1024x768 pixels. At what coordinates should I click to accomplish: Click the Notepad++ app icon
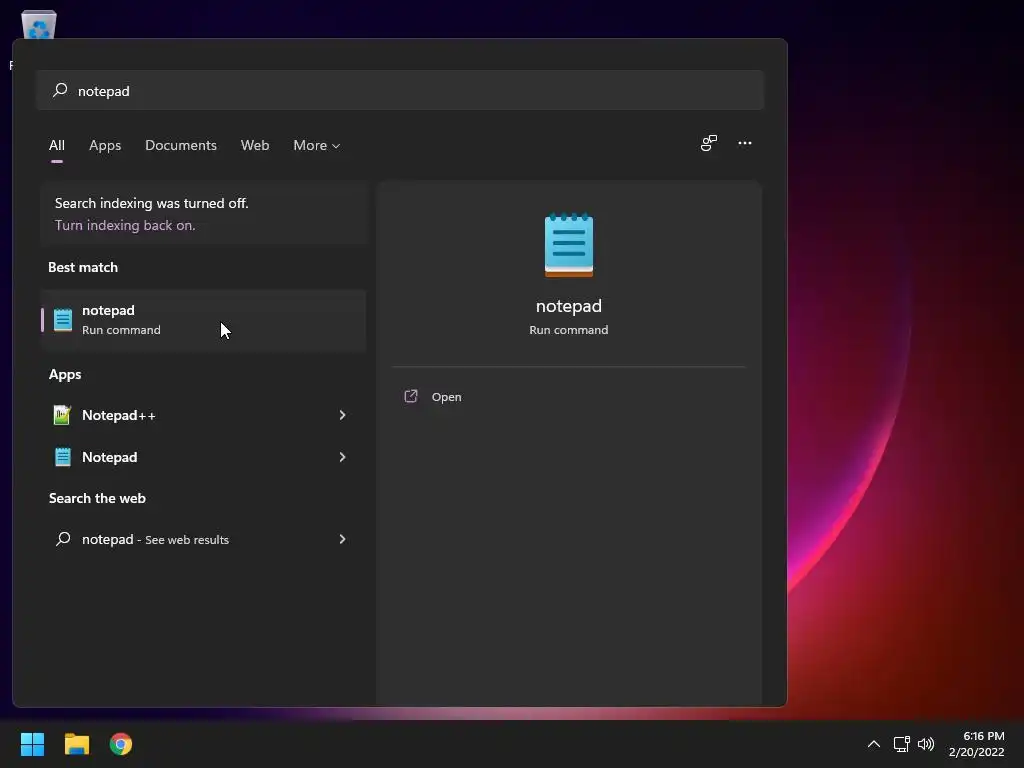(x=63, y=415)
